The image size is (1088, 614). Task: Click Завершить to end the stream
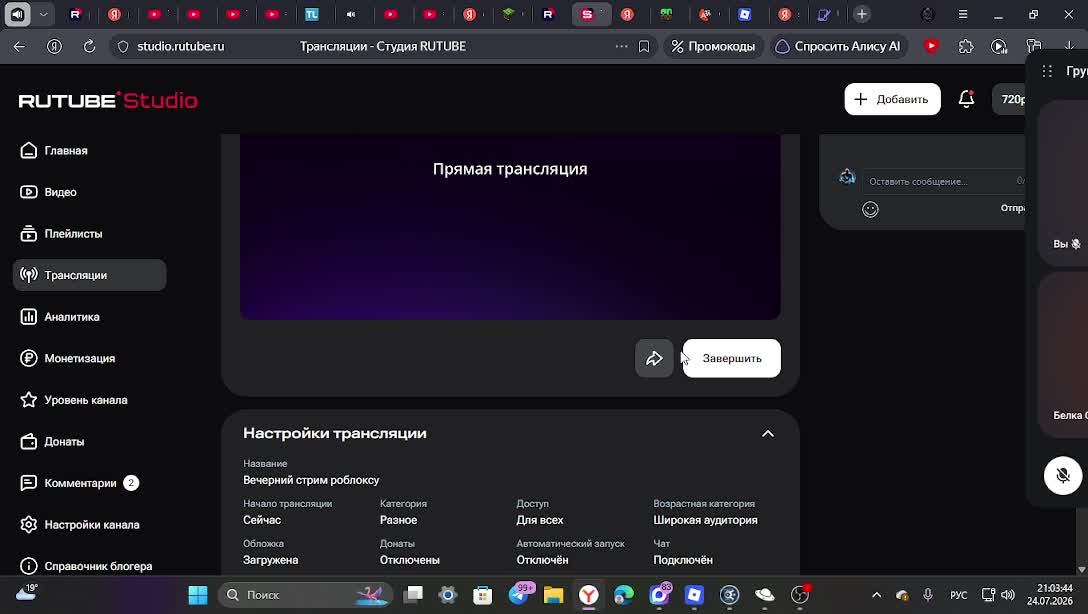click(732, 359)
